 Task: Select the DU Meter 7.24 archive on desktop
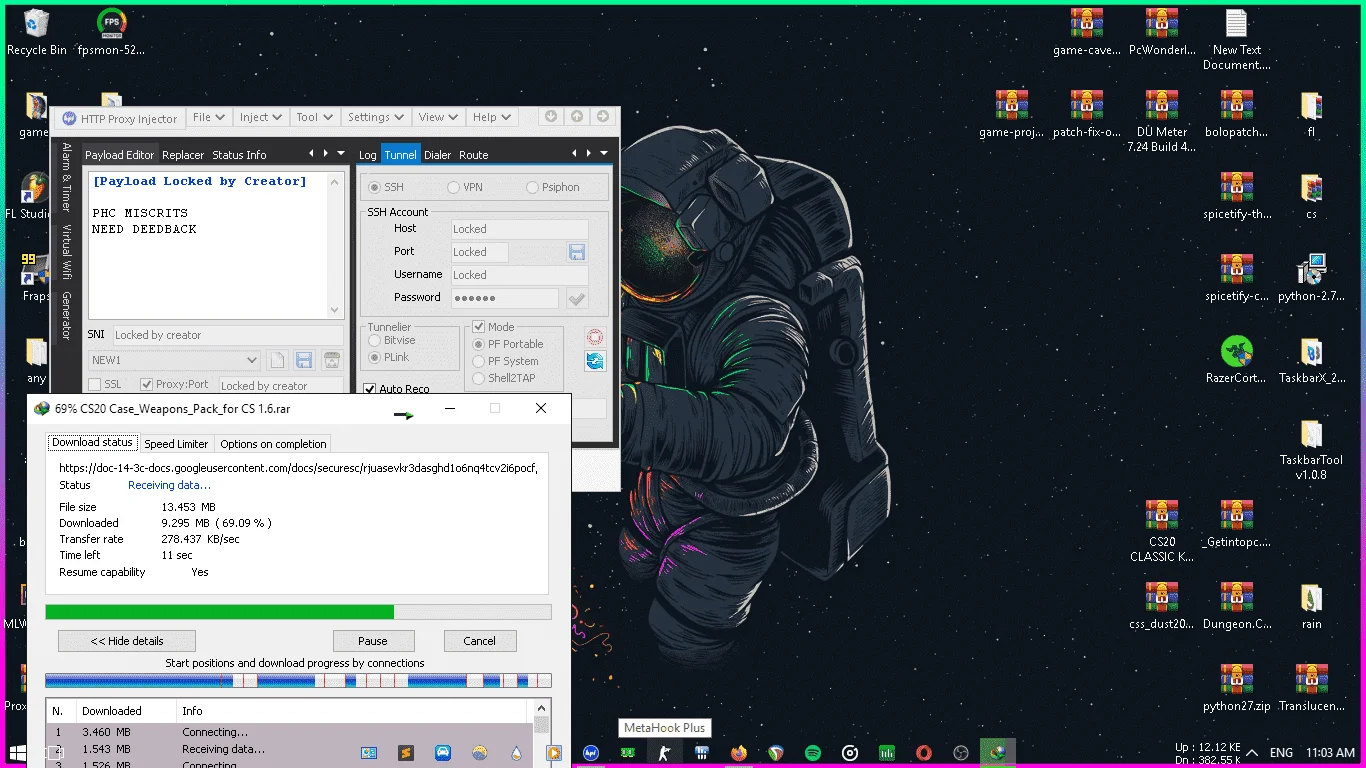point(1161,121)
